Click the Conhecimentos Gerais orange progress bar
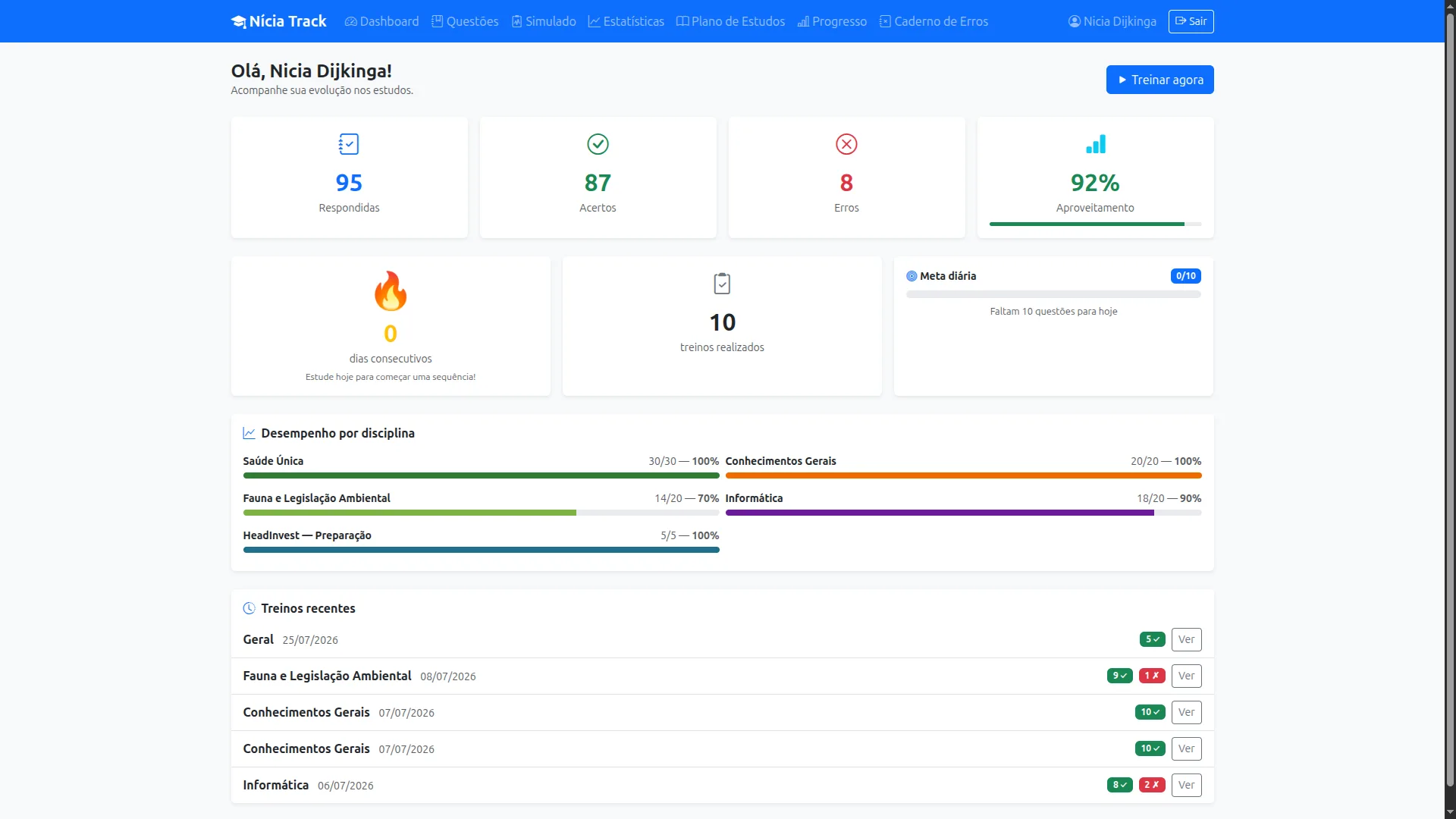 click(x=963, y=475)
